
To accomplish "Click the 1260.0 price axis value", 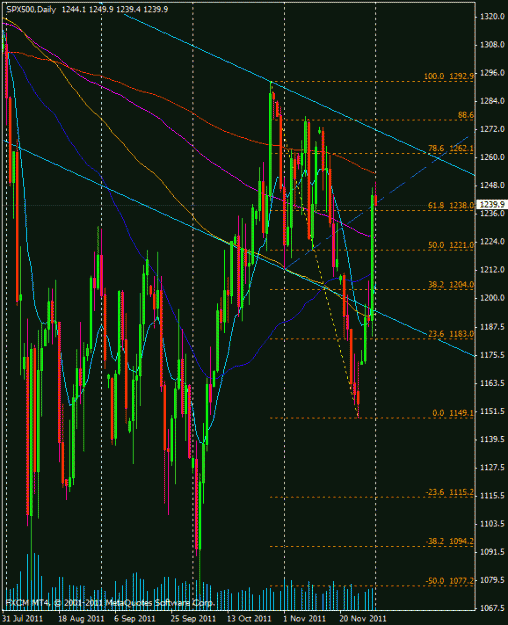I will click(493, 157).
